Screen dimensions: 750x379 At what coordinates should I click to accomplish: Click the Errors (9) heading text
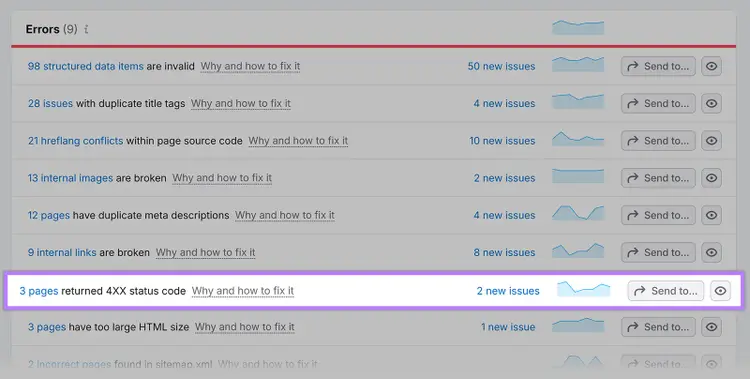click(x=51, y=29)
